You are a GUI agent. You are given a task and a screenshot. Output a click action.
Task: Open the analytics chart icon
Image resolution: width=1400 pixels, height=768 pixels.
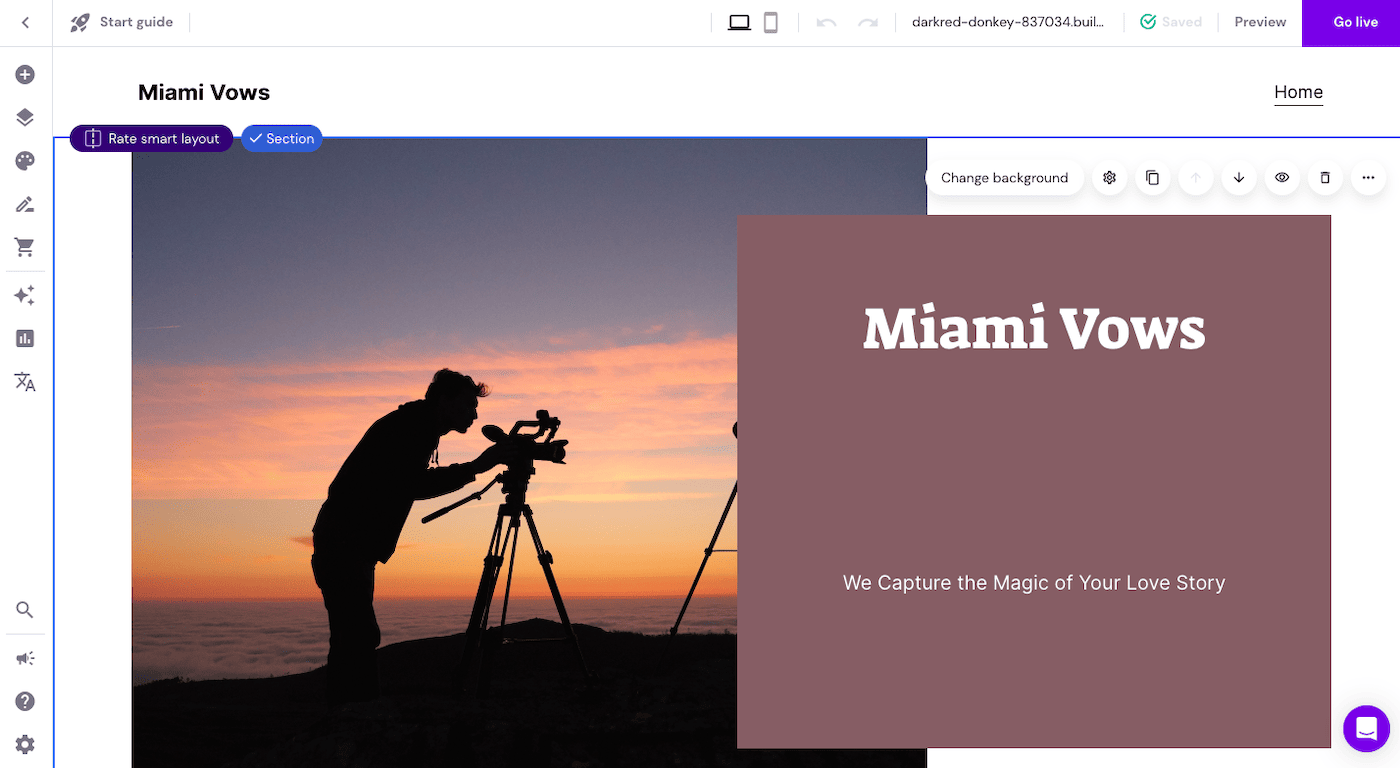[25, 339]
